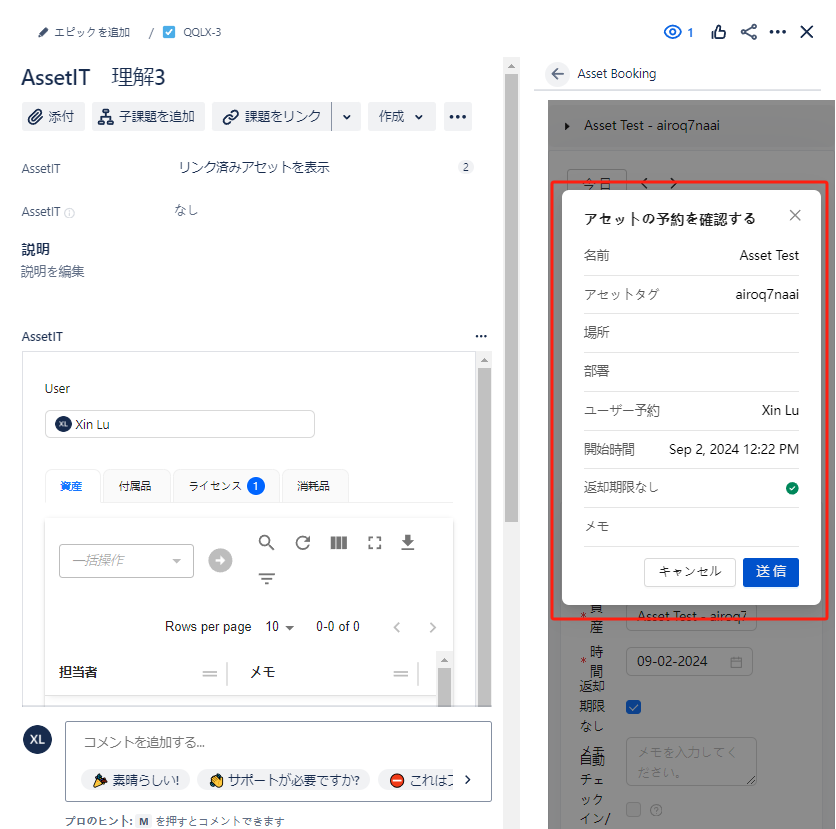The image size is (836, 829).
Task: Refresh the asset table list
Action: 302,543
